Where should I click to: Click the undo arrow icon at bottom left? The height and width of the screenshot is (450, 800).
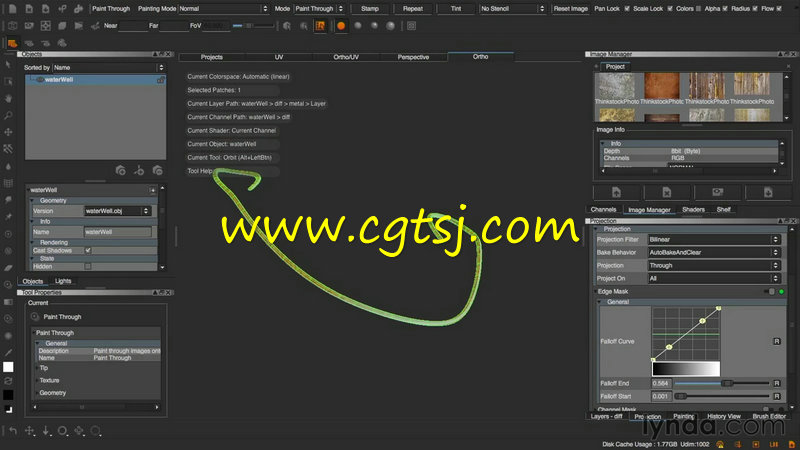coord(13,431)
